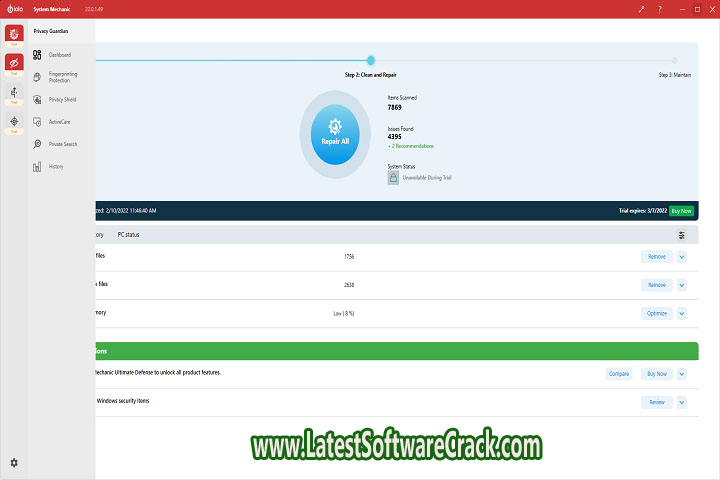The height and width of the screenshot is (480, 720).
Task: Click the History bar chart icon
Action: 37,167
